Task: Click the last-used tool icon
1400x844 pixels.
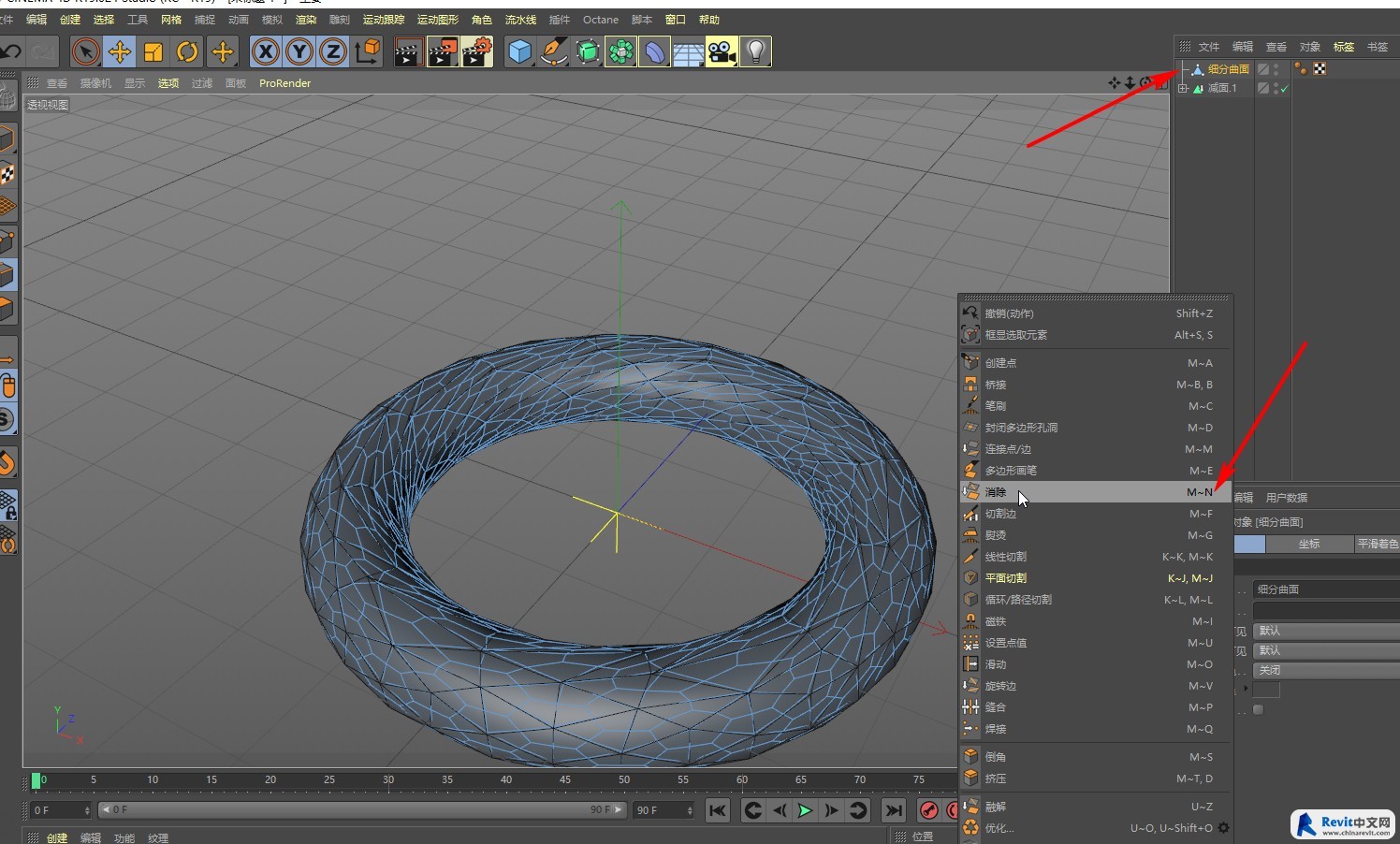Action: pyautogui.click(x=223, y=52)
